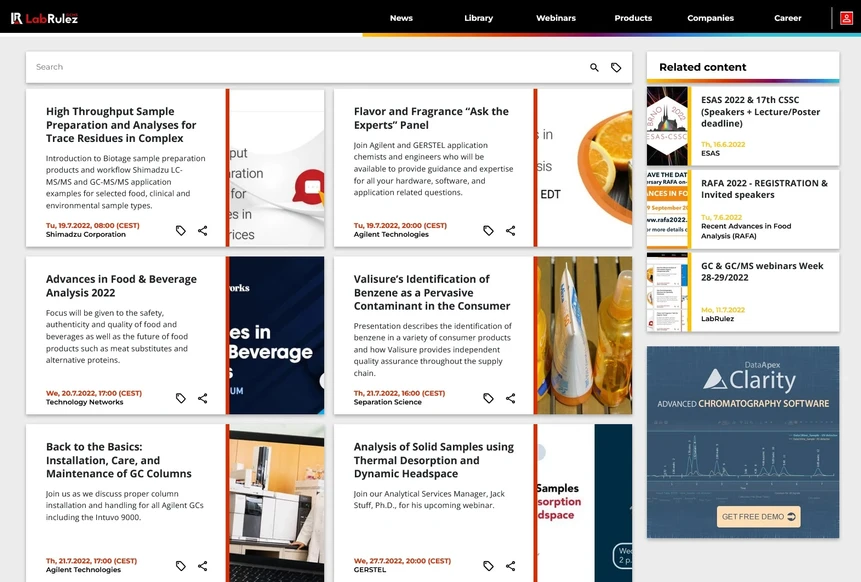This screenshot has height=582, width=861.
Task: Click Separation Science company name
Action: 388,402
